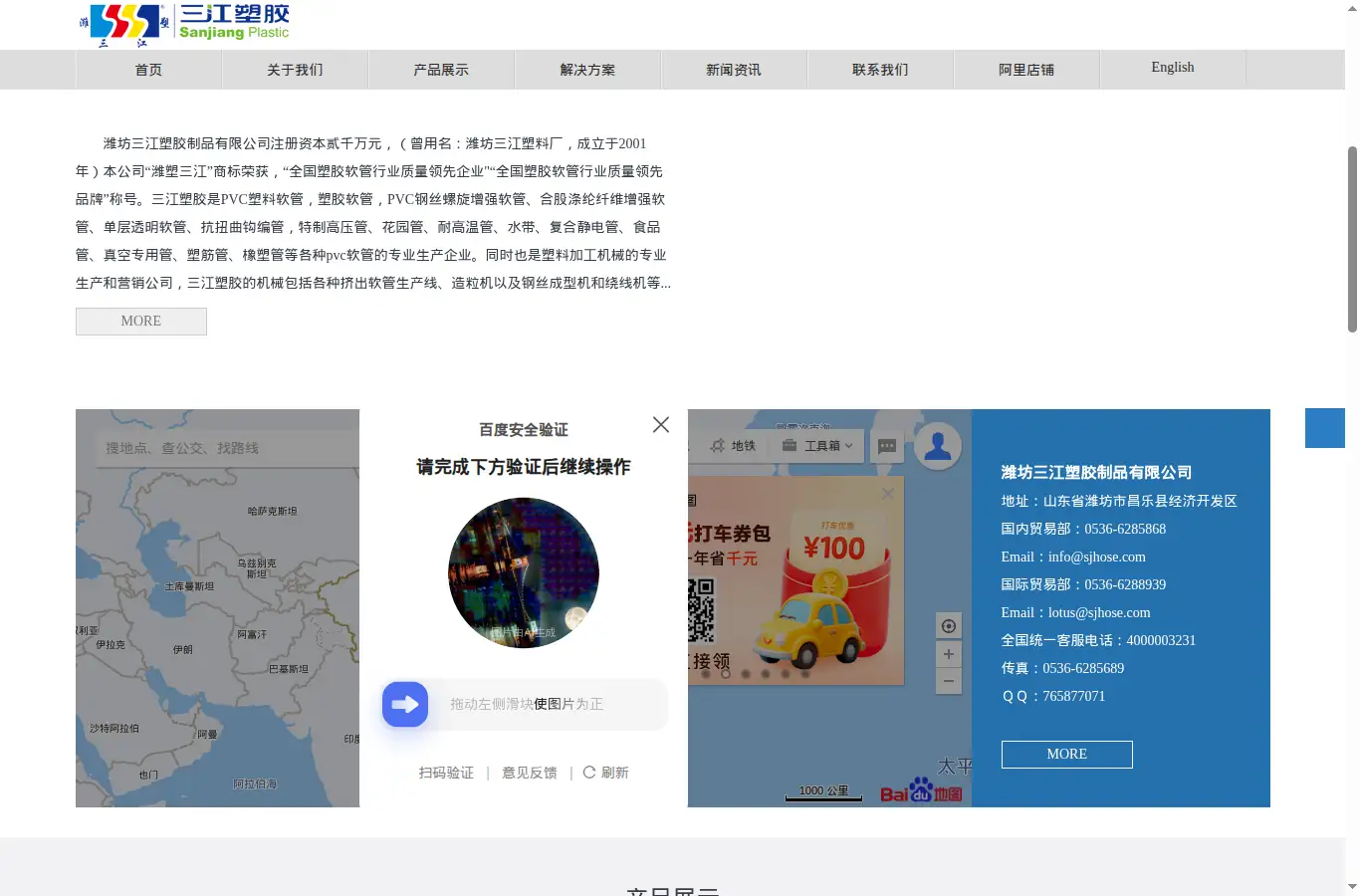
Task: Click the blue arrow slider handle
Action: point(405,705)
